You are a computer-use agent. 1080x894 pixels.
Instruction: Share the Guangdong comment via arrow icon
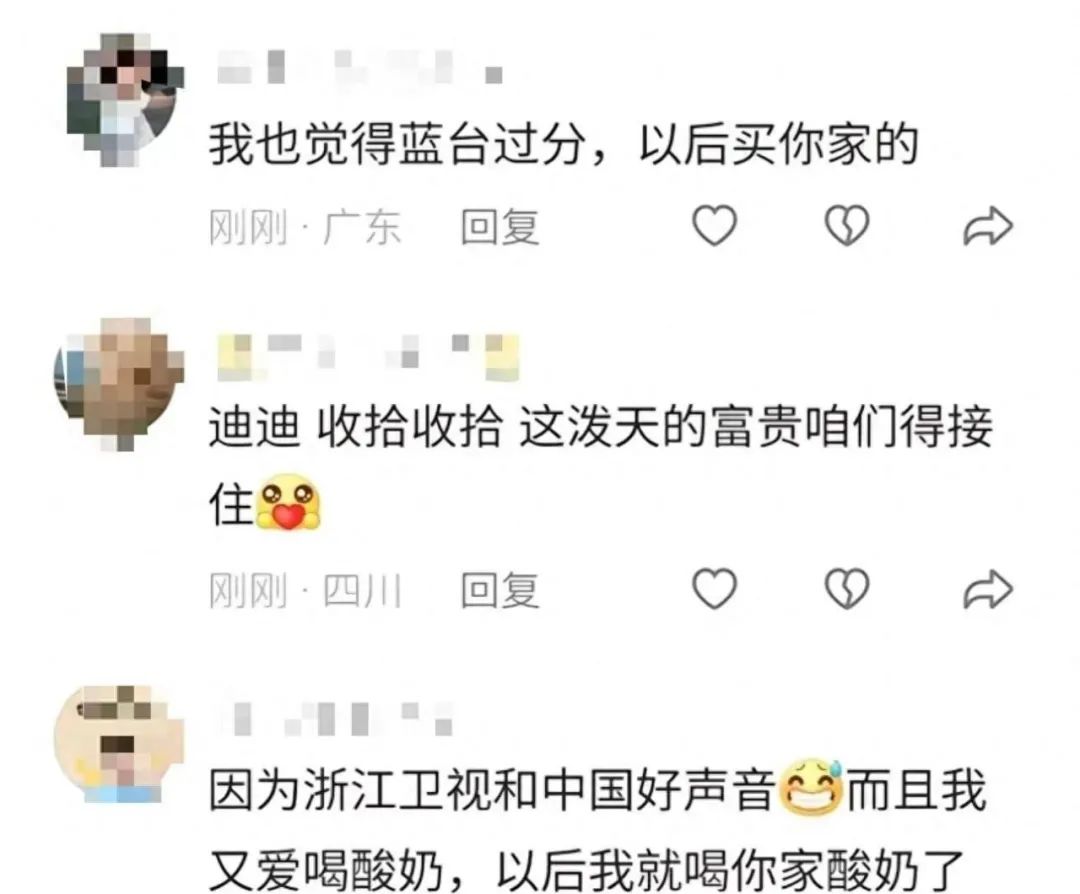988,226
